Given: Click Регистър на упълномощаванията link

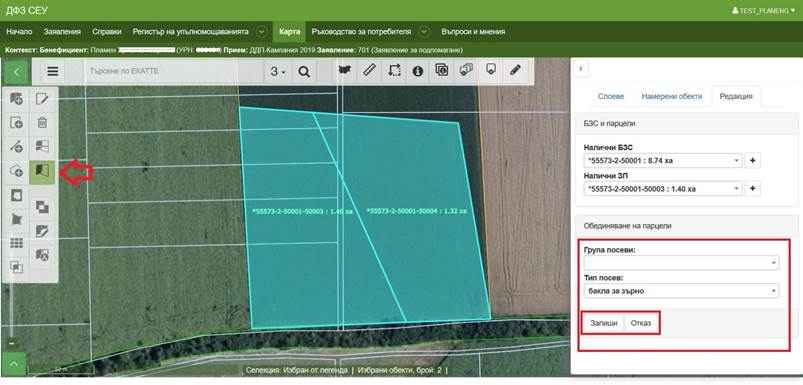Looking at the screenshot, I should pos(191,32).
